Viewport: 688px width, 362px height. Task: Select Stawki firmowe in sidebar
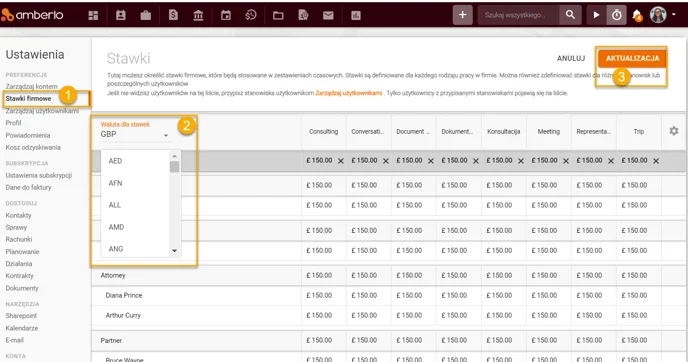[x=29, y=99]
